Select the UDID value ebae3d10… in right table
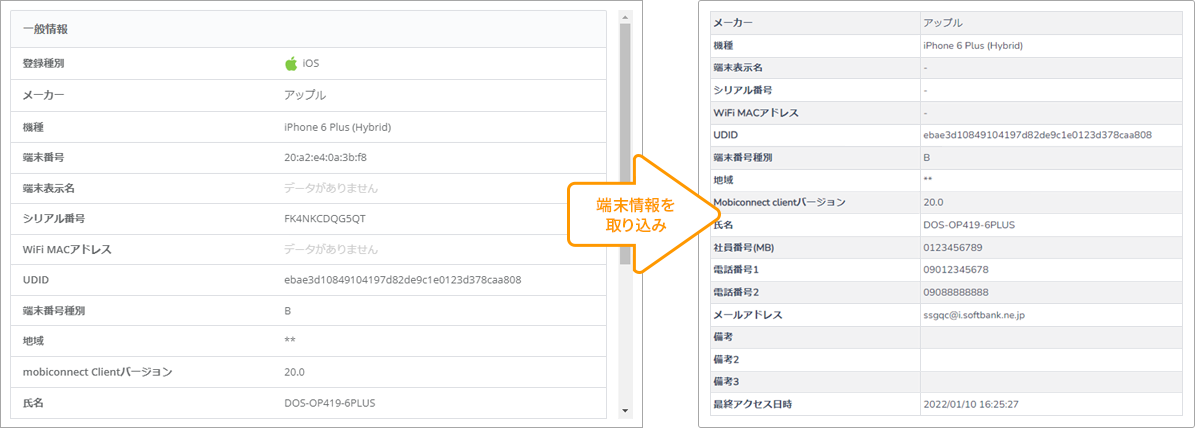 [x=1036, y=135]
